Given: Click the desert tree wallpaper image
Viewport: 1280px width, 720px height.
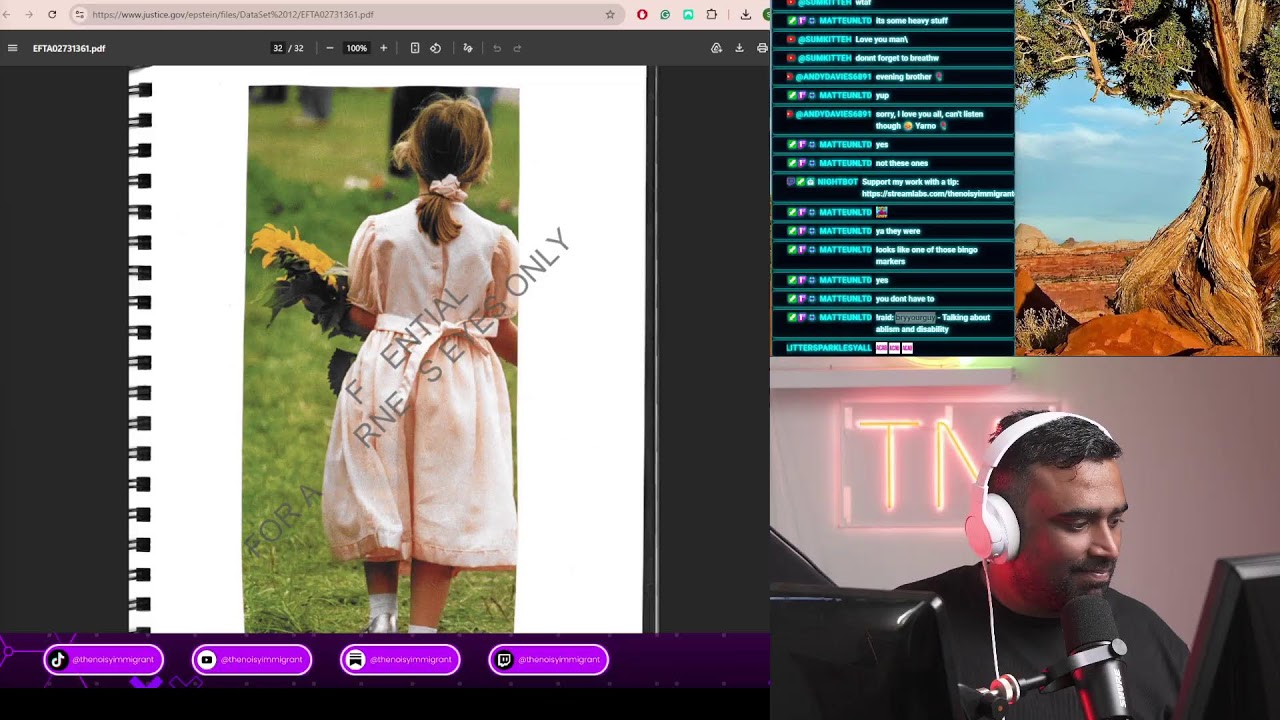Looking at the screenshot, I should (x=1147, y=177).
